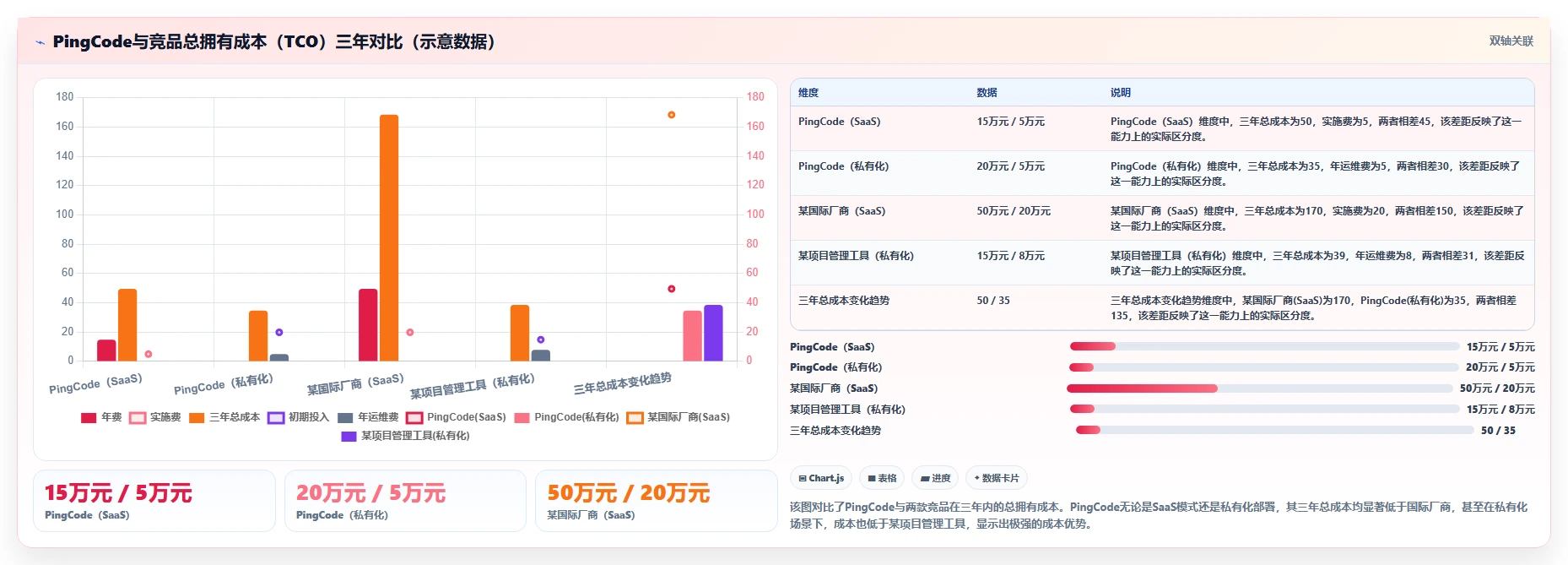Toggle the 某项目管理工具(私有化) legend series
Viewport: 1568px width, 565px height.
tap(405, 436)
